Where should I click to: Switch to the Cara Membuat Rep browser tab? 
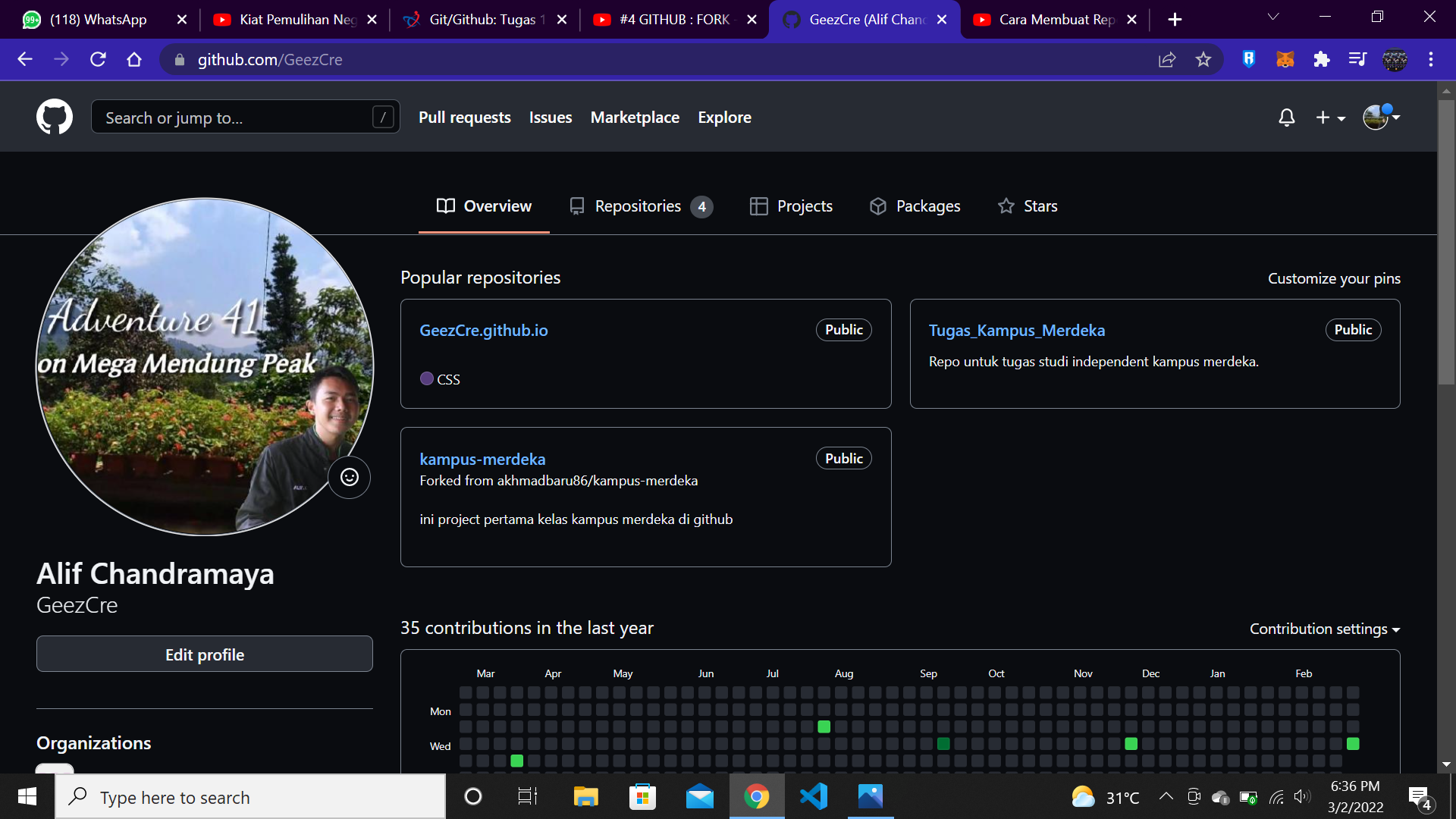pyautogui.click(x=1054, y=19)
